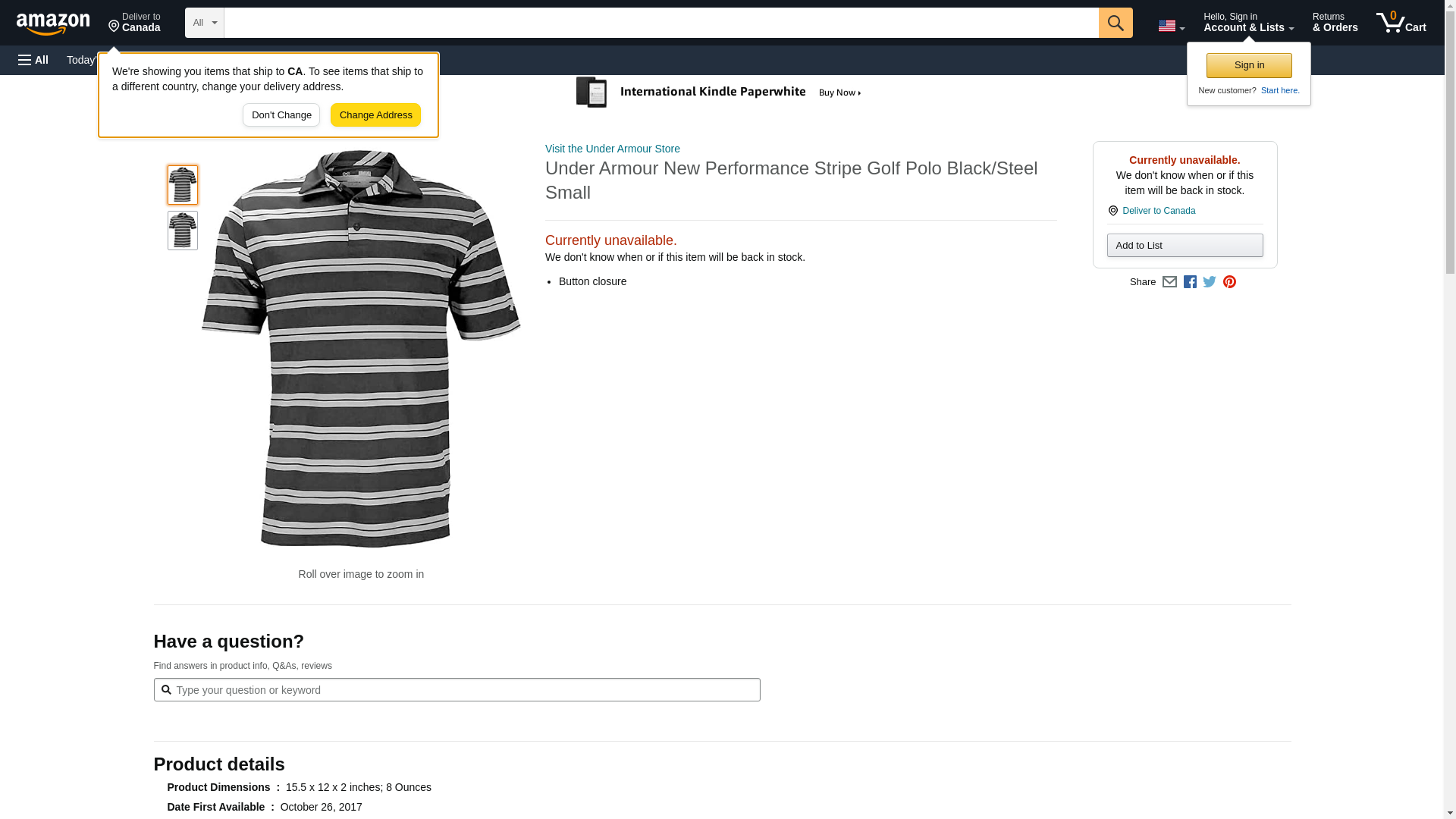Click the Amazon logo
This screenshot has height=819, width=1456.
(x=53, y=24)
